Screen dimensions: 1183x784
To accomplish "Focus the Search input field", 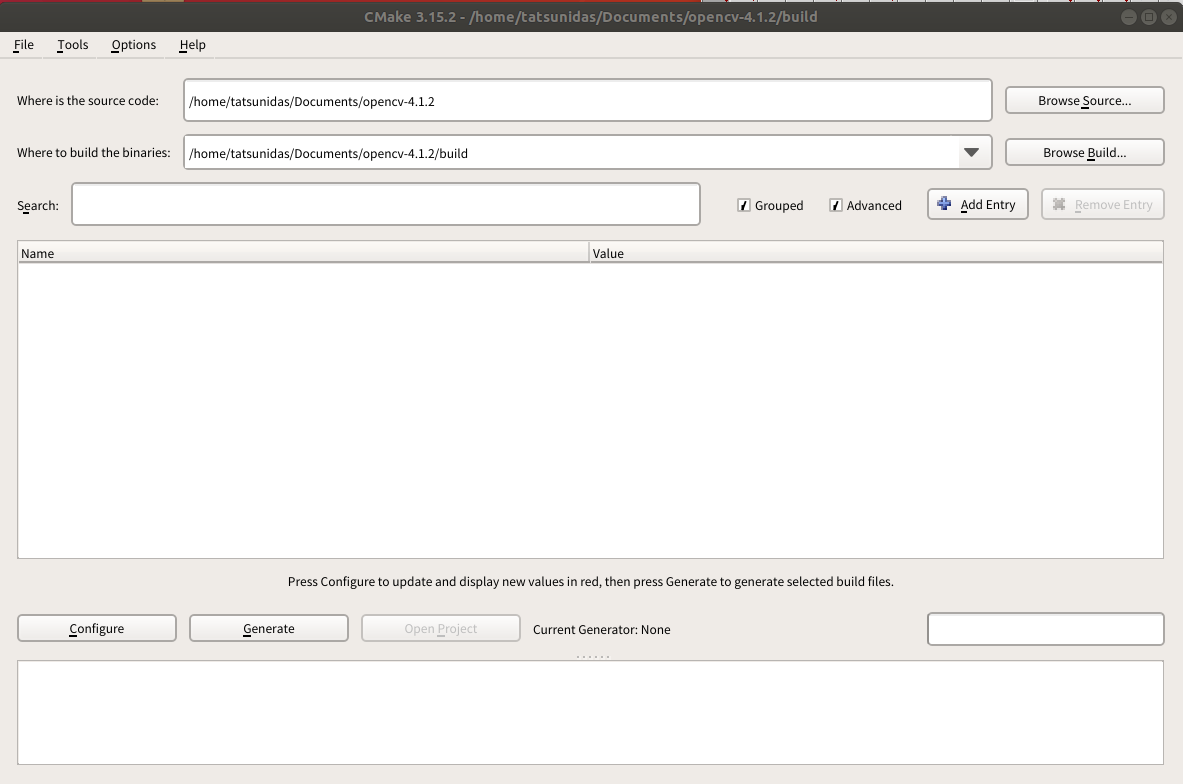I will pos(386,204).
